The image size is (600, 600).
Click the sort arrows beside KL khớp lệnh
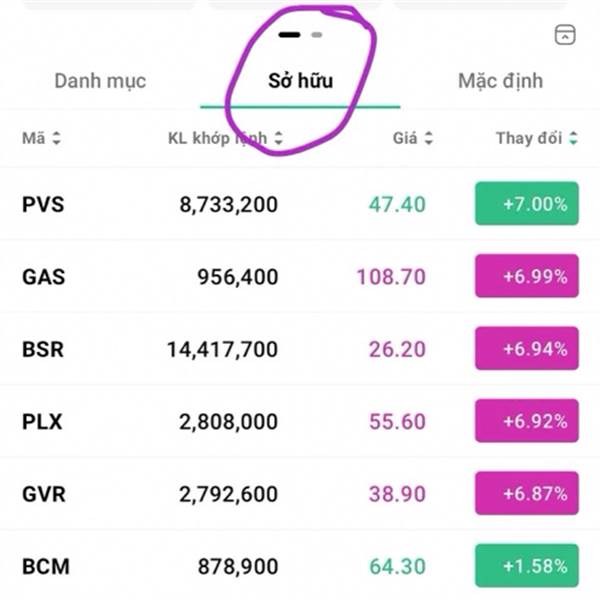click(278, 139)
